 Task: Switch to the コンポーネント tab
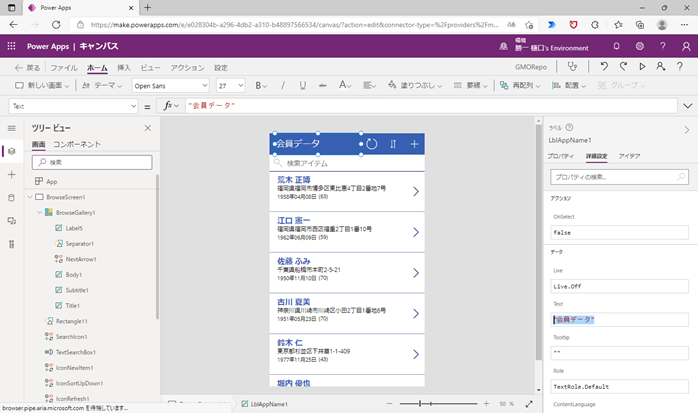click(x=77, y=144)
